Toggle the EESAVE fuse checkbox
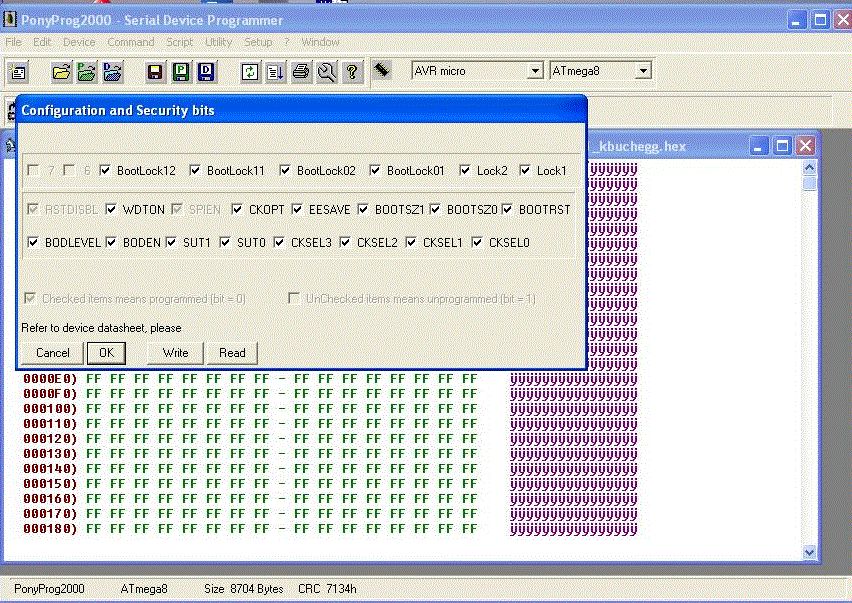The image size is (852, 603). point(297,209)
